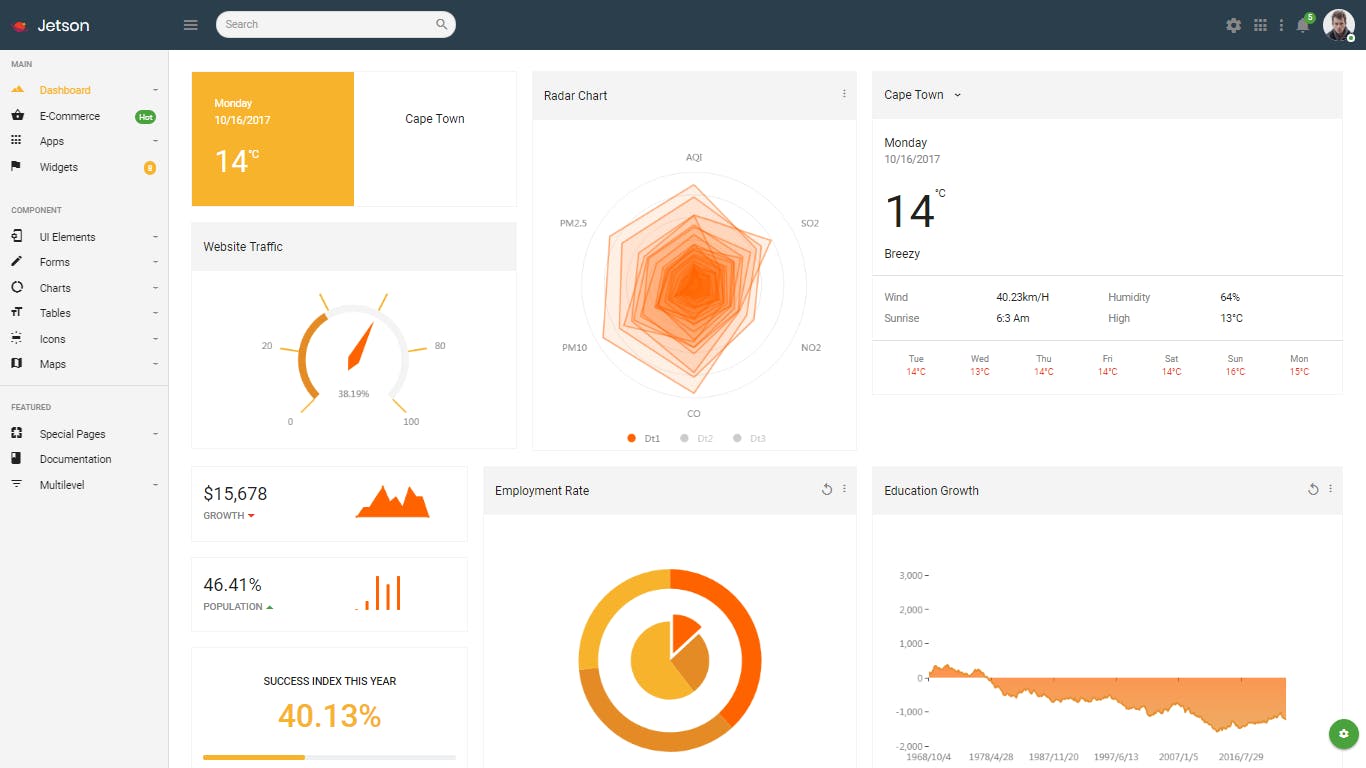Screen dimensions: 1366x768
Task: Open the Cape Town location dropdown
Action: pyautogui.click(x=921, y=94)
